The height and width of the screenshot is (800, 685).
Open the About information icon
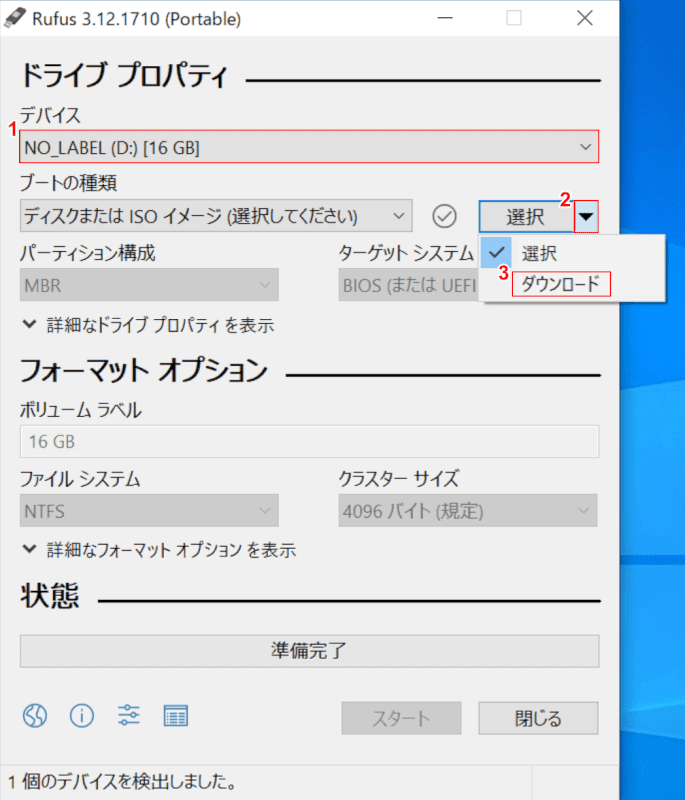tap(82, 715)
